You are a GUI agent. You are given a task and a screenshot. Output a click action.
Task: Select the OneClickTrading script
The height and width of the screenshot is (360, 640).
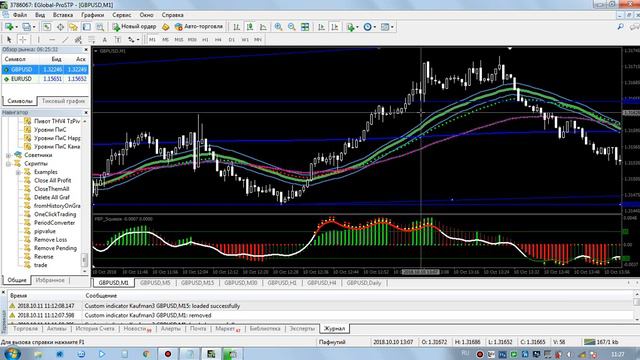point(55,214)
